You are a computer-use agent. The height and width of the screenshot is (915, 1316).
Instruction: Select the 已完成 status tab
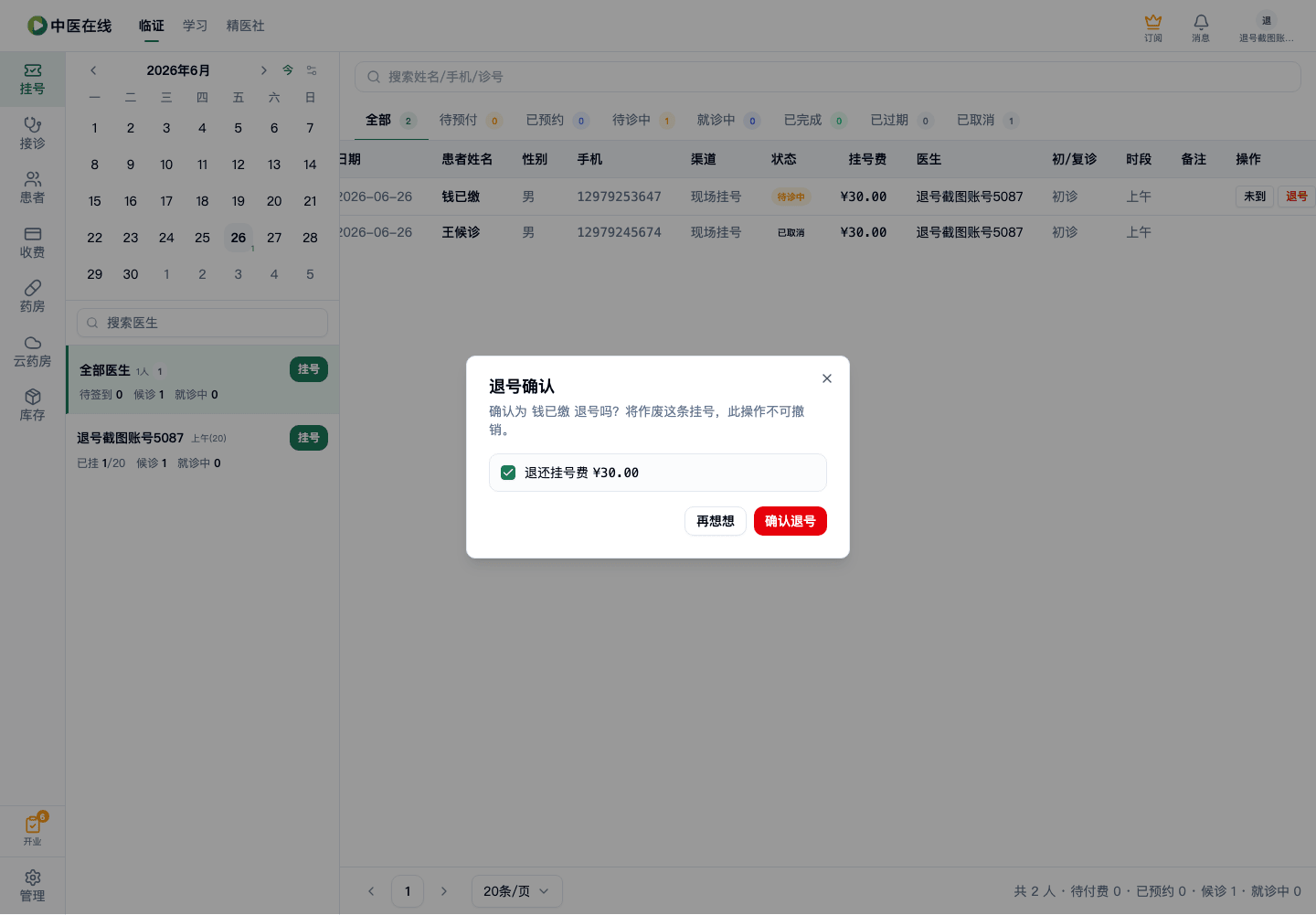pyautogui.click(x=815, y=120)
